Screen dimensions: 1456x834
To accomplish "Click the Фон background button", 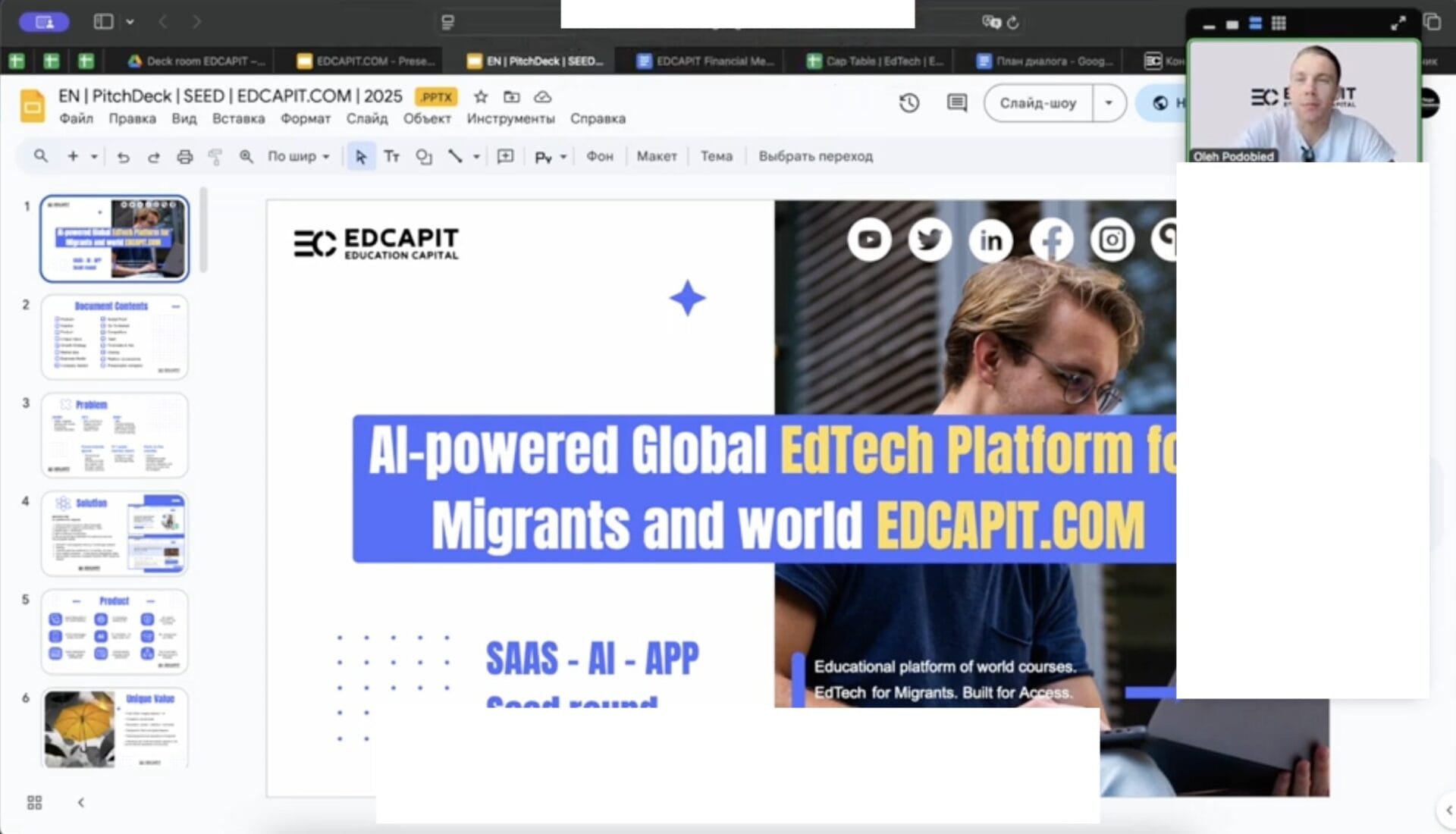I will pyautogui.click(x=599, y=157).
